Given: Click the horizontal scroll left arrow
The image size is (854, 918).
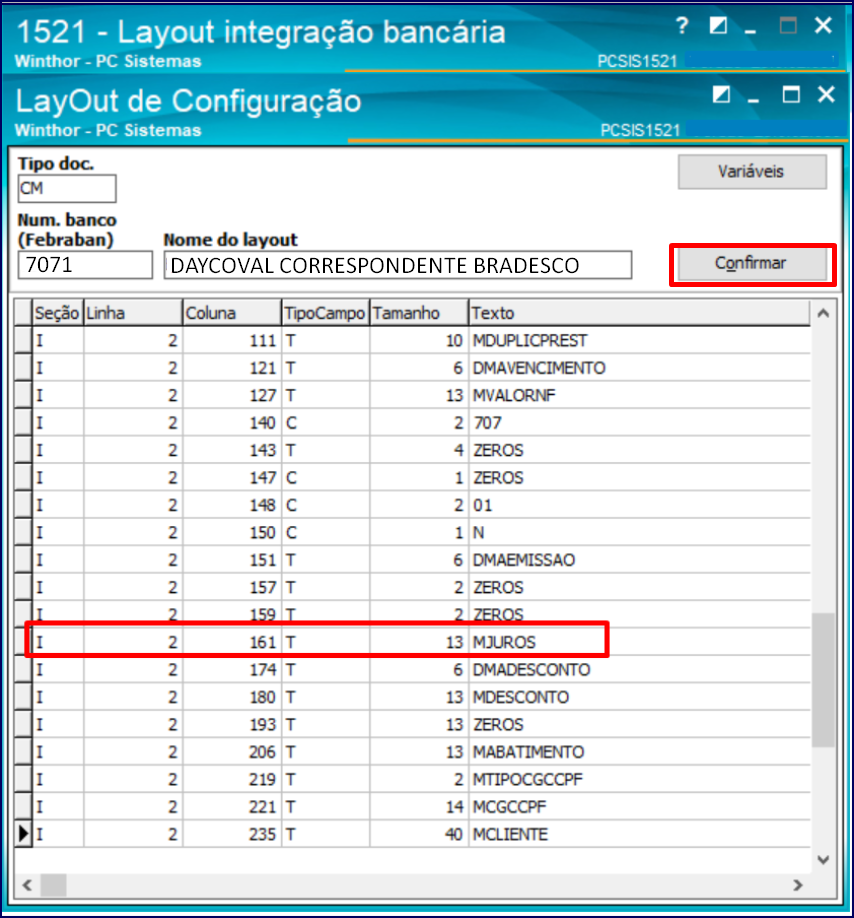Looking at the screenshot, I should coord(27,885).
